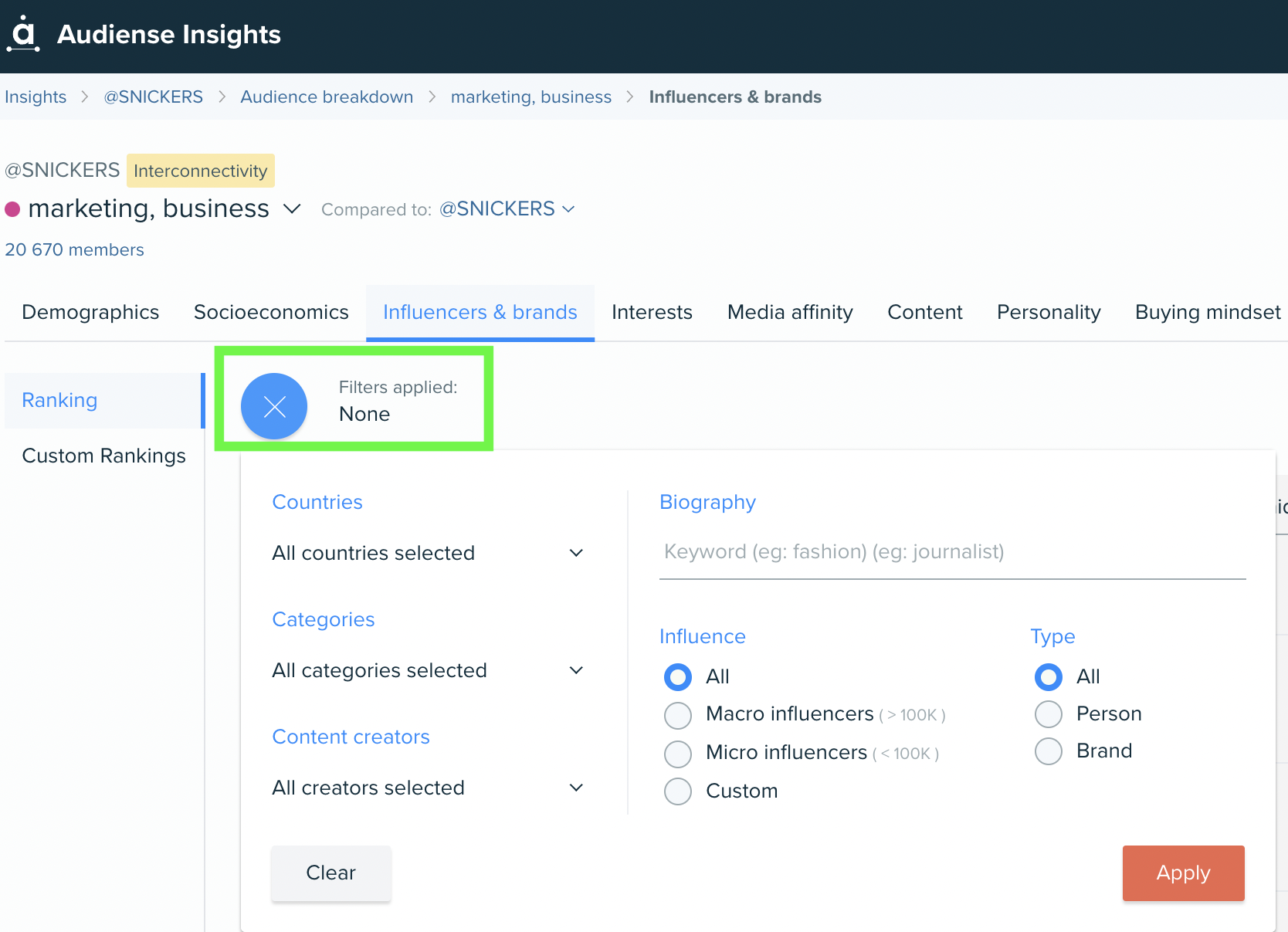Switch to the Interests tab
The image size is (1288, 932).
click(x=652, y=312)
